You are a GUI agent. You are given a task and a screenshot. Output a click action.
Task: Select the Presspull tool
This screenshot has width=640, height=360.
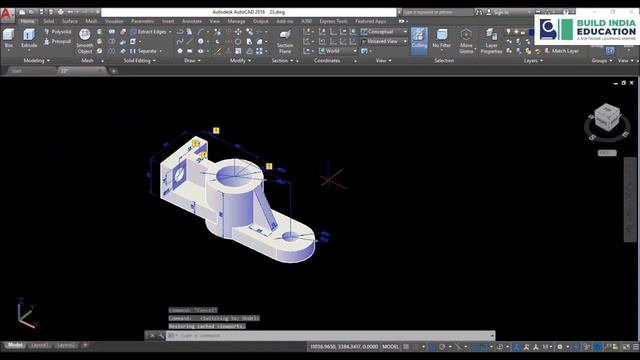click(x=58, y=41)
